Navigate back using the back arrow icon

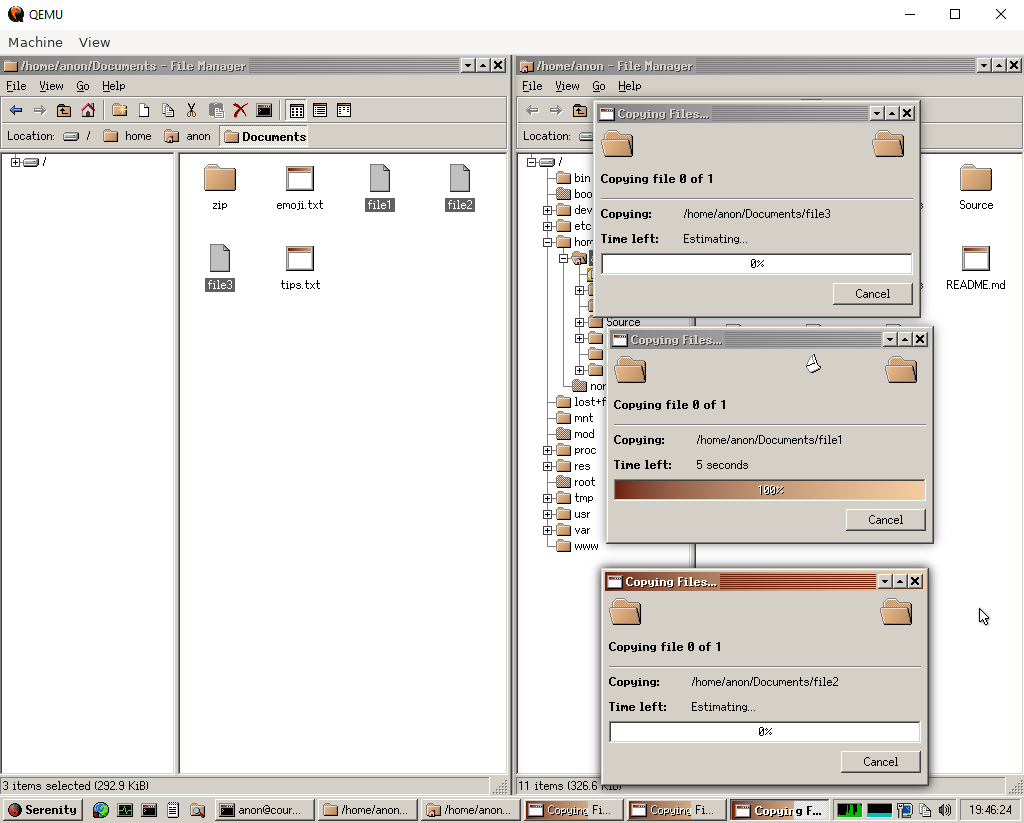(17, 110)
